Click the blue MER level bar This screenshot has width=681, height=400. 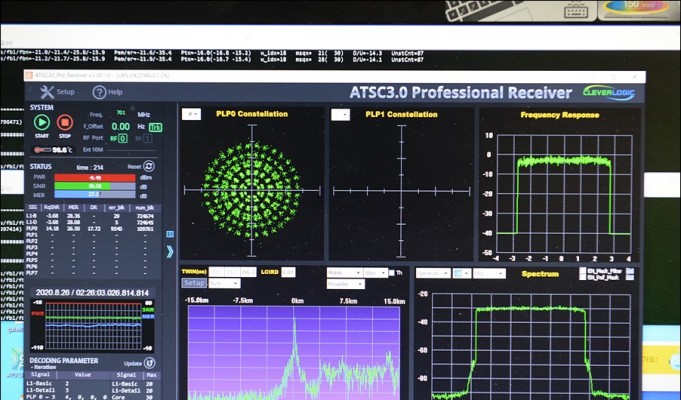coord(95,195)
